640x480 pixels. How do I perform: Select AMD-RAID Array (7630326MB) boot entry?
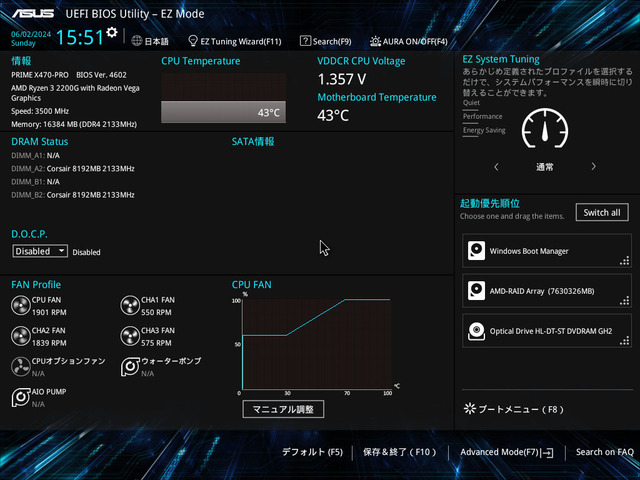pyautogui.click(x=547, y=291)
